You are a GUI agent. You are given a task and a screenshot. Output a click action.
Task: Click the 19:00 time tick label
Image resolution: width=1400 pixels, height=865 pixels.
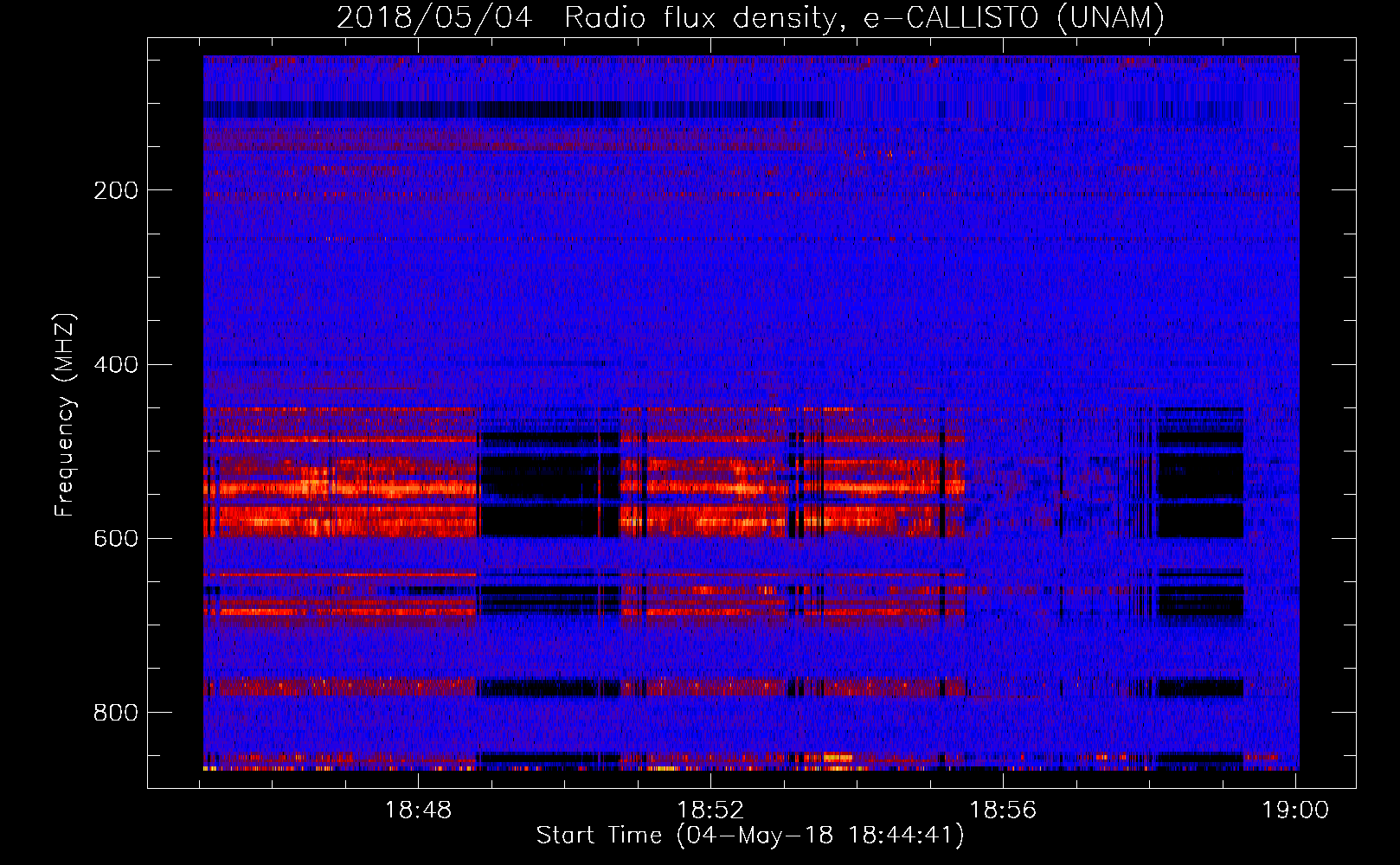(x=1295, y=811)
